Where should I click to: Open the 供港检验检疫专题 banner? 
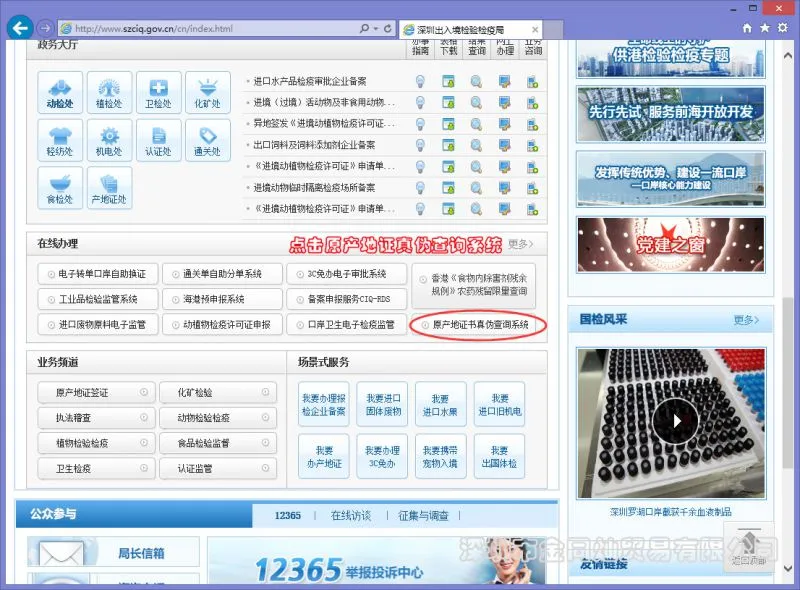[x=670, y=58]
